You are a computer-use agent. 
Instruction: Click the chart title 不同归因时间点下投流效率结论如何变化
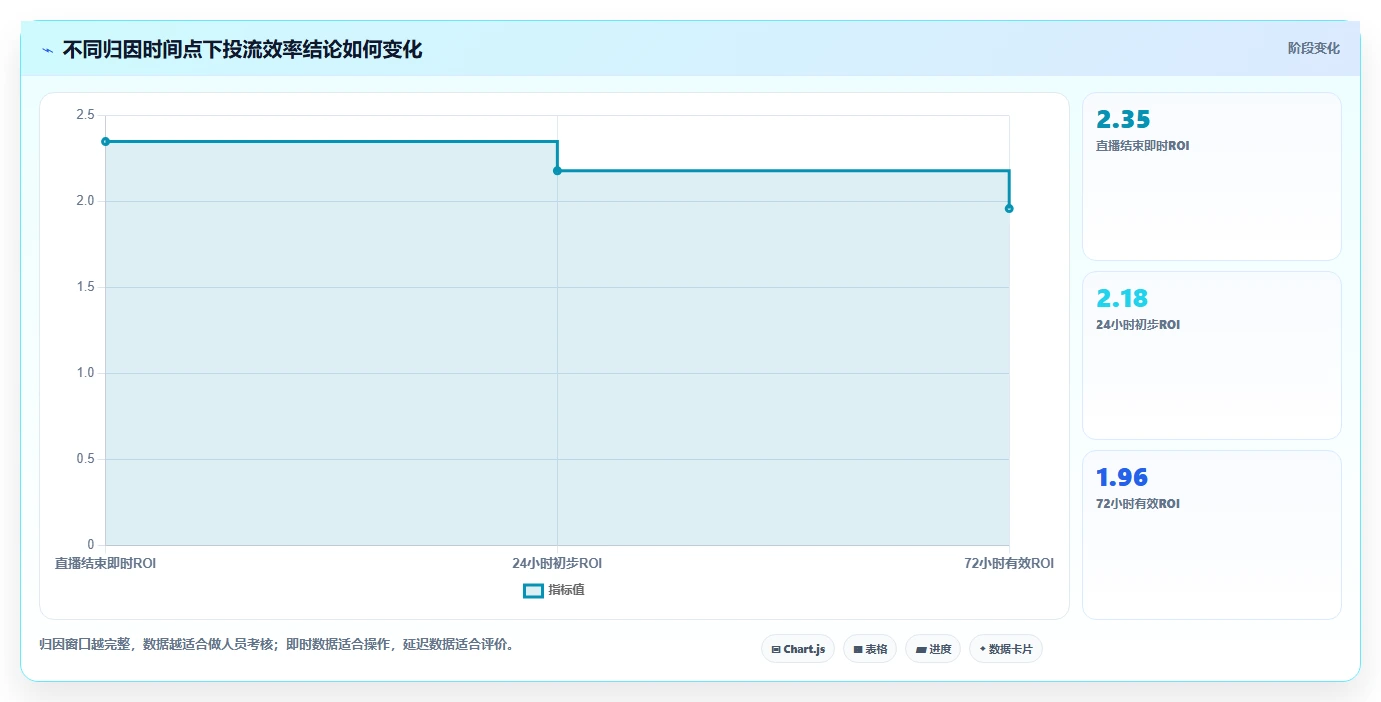pyautogui.click(x=242, y=50)
